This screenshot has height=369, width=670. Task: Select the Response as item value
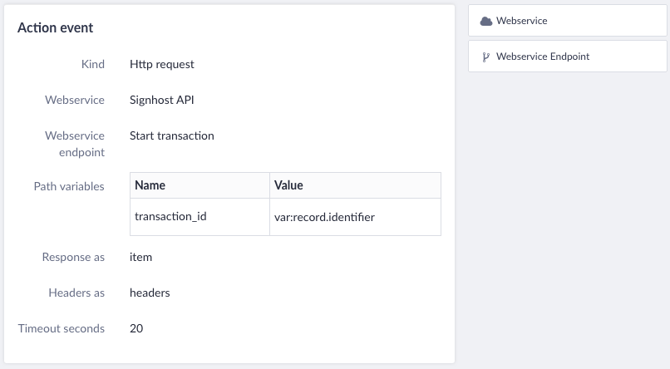point(141,257)
